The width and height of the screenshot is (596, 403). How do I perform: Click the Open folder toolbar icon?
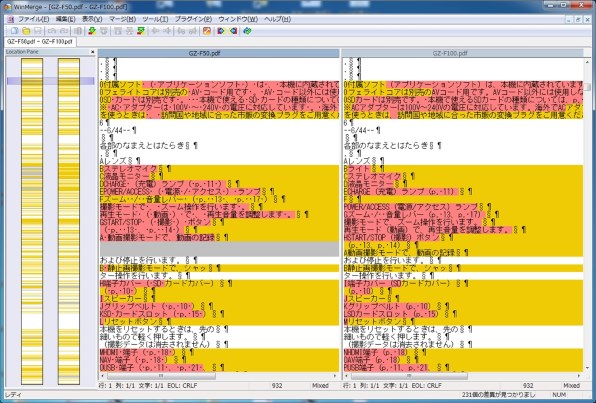pyautogui.click(x=26, y=31)
